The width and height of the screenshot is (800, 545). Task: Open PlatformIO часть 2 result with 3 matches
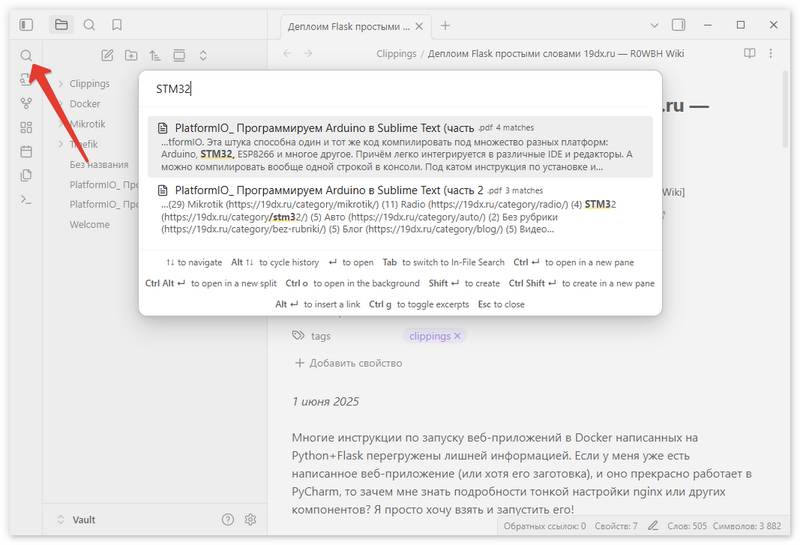tap(401, 209)
